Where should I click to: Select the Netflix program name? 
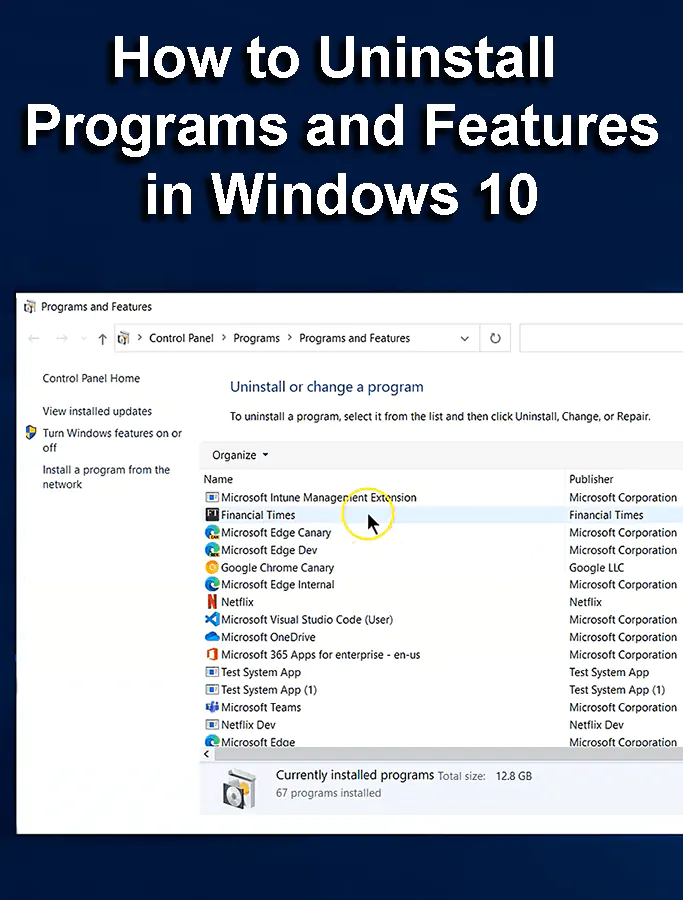(237, 602)
